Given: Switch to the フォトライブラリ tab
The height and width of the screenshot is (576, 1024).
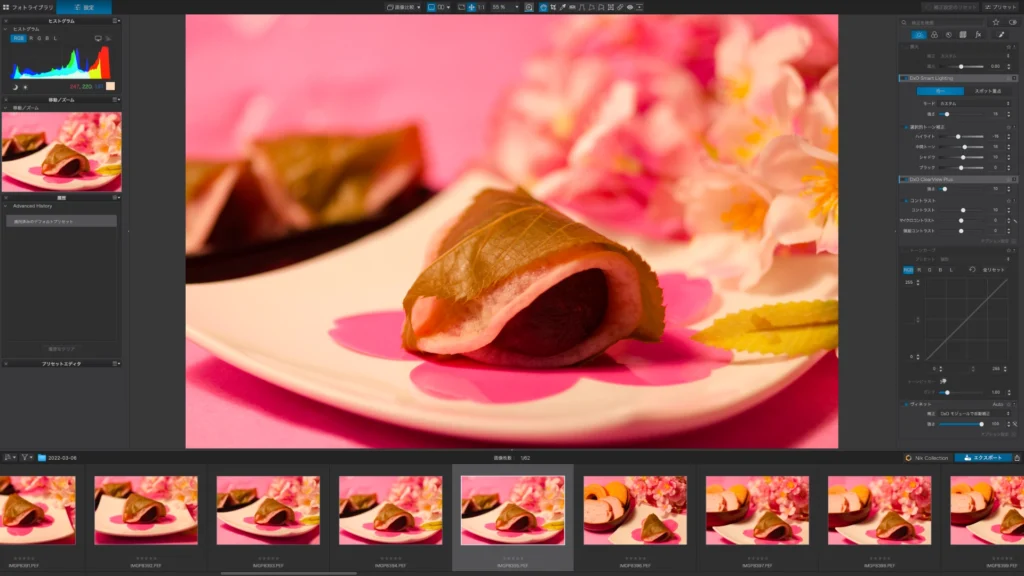Looking at the screenshot, I should pyautogui.click(x=27, y=7).
